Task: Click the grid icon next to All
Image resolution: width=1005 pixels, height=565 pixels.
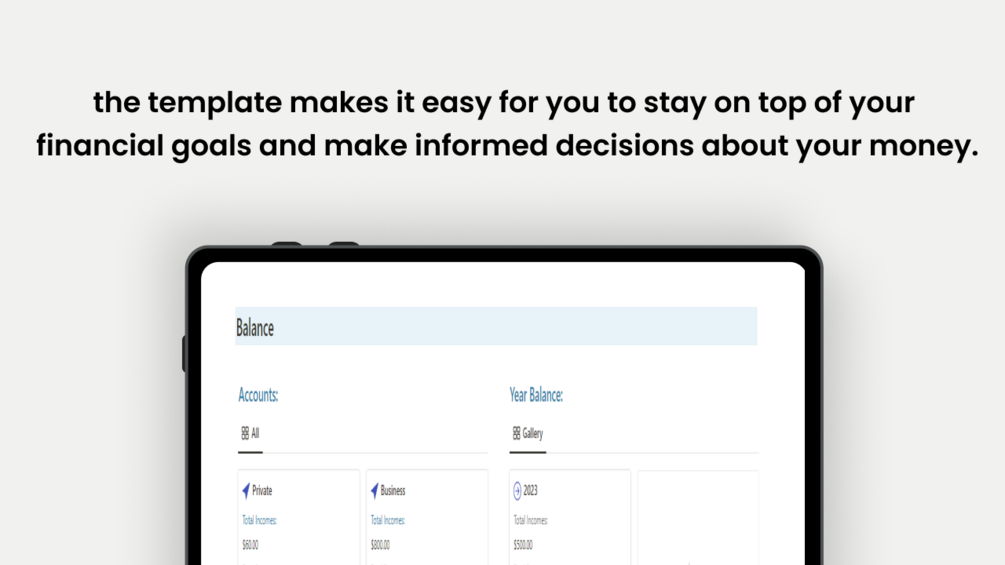Action: click(245, 434)
